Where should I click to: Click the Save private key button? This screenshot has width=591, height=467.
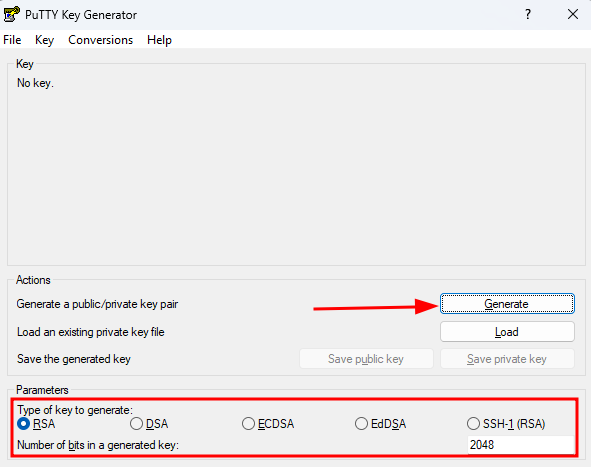click(x=507, y=359)
